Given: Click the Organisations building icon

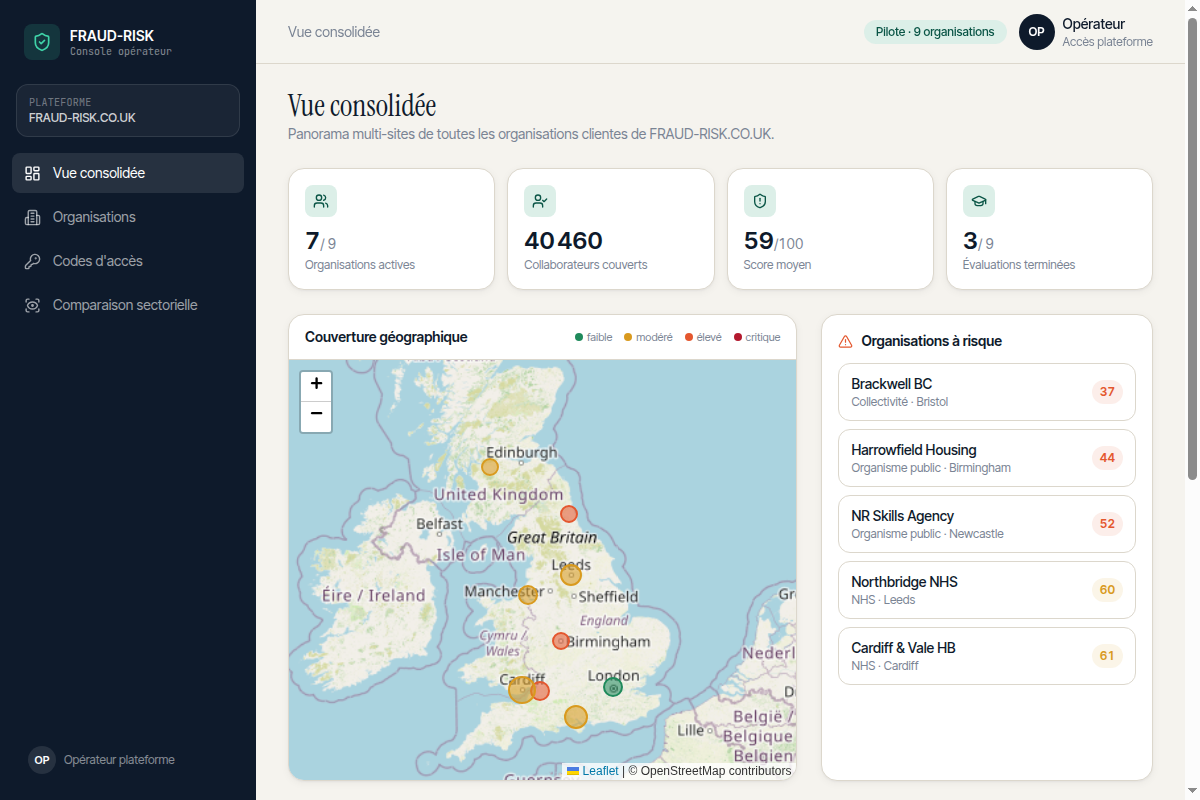Looking at the screenshot, I should point(33,217).
